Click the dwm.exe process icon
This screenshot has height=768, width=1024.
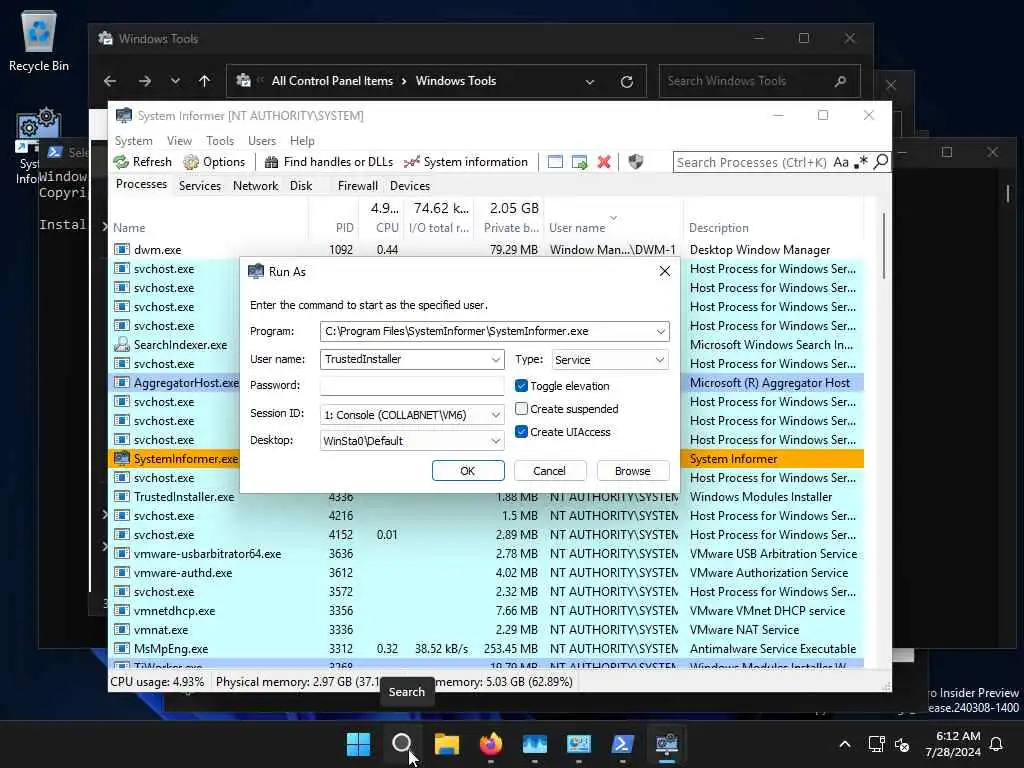pyautogui.click(x=121, y=249)
